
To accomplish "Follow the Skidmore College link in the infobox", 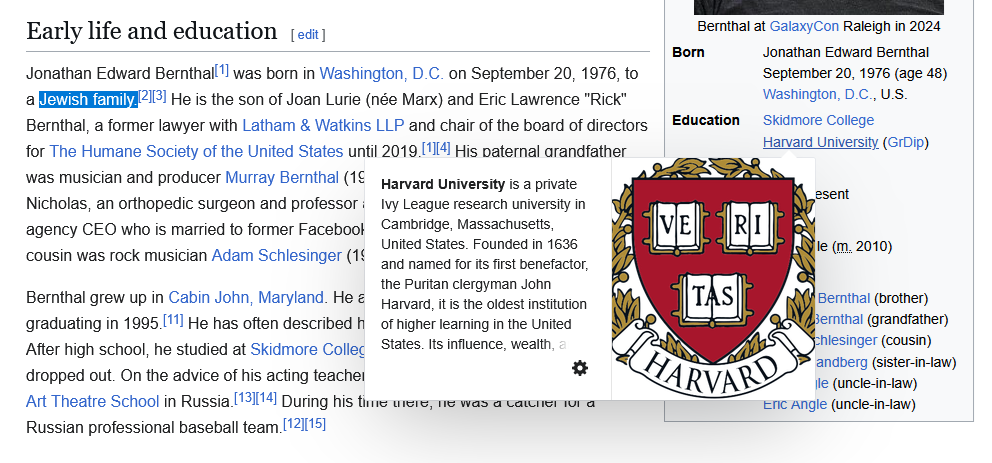I will click(818, 120).
